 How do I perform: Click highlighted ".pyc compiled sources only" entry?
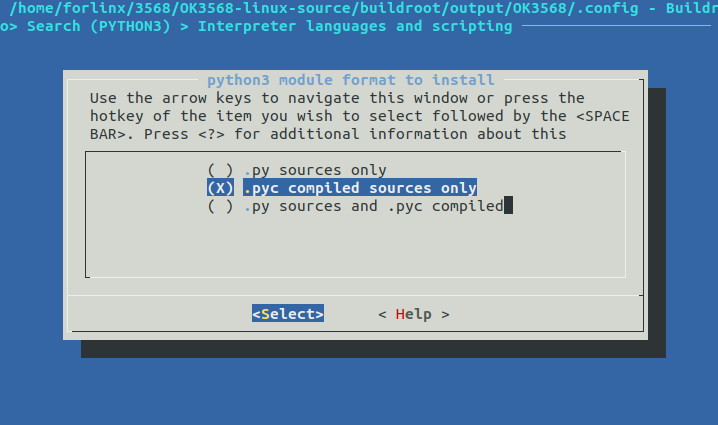(360, 188)
